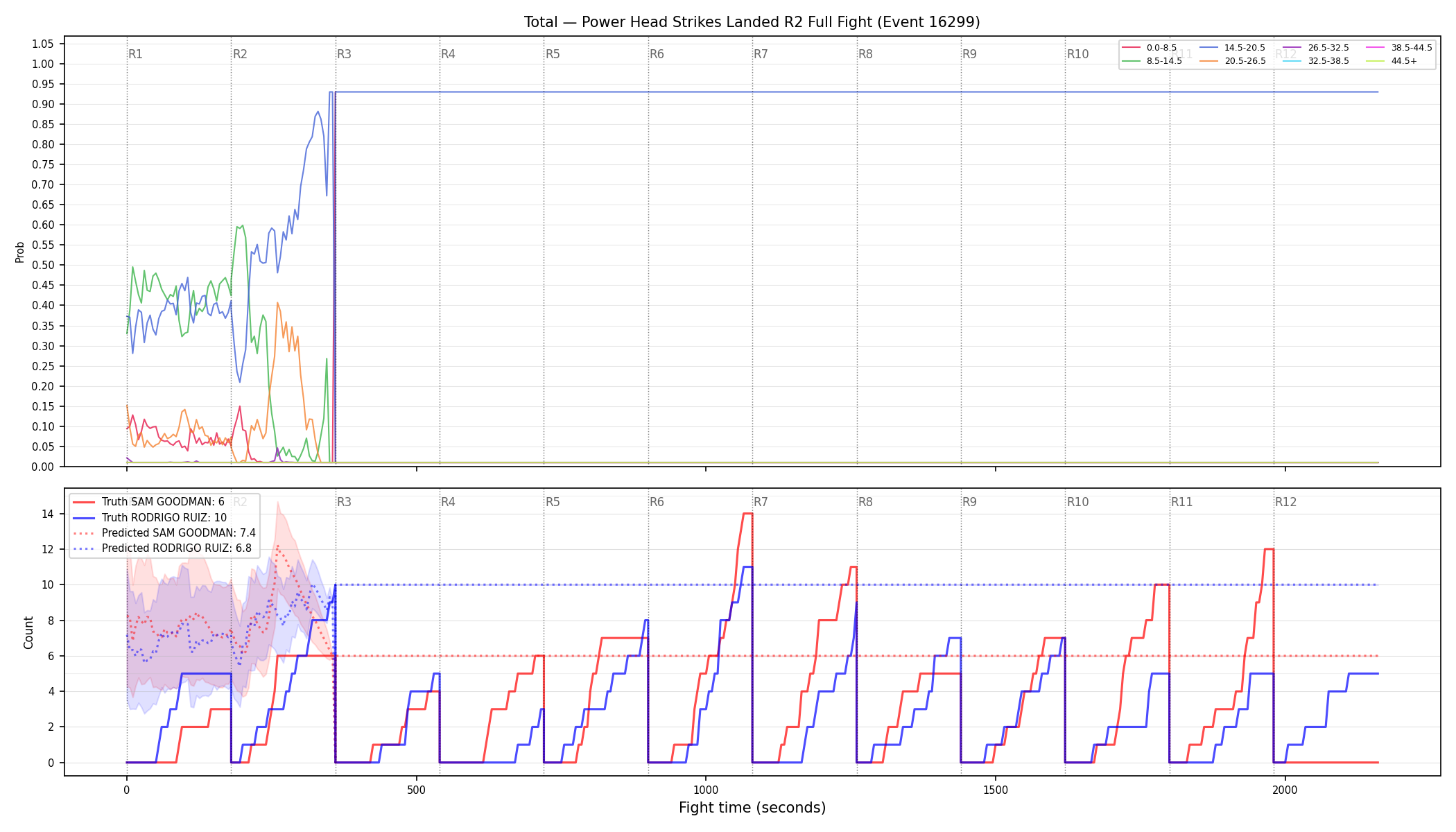Image resolution: width=1456 pixels, height=832 pixels.
Task: Click the R3 round label in the Prob chart
Action: (344, 54)
